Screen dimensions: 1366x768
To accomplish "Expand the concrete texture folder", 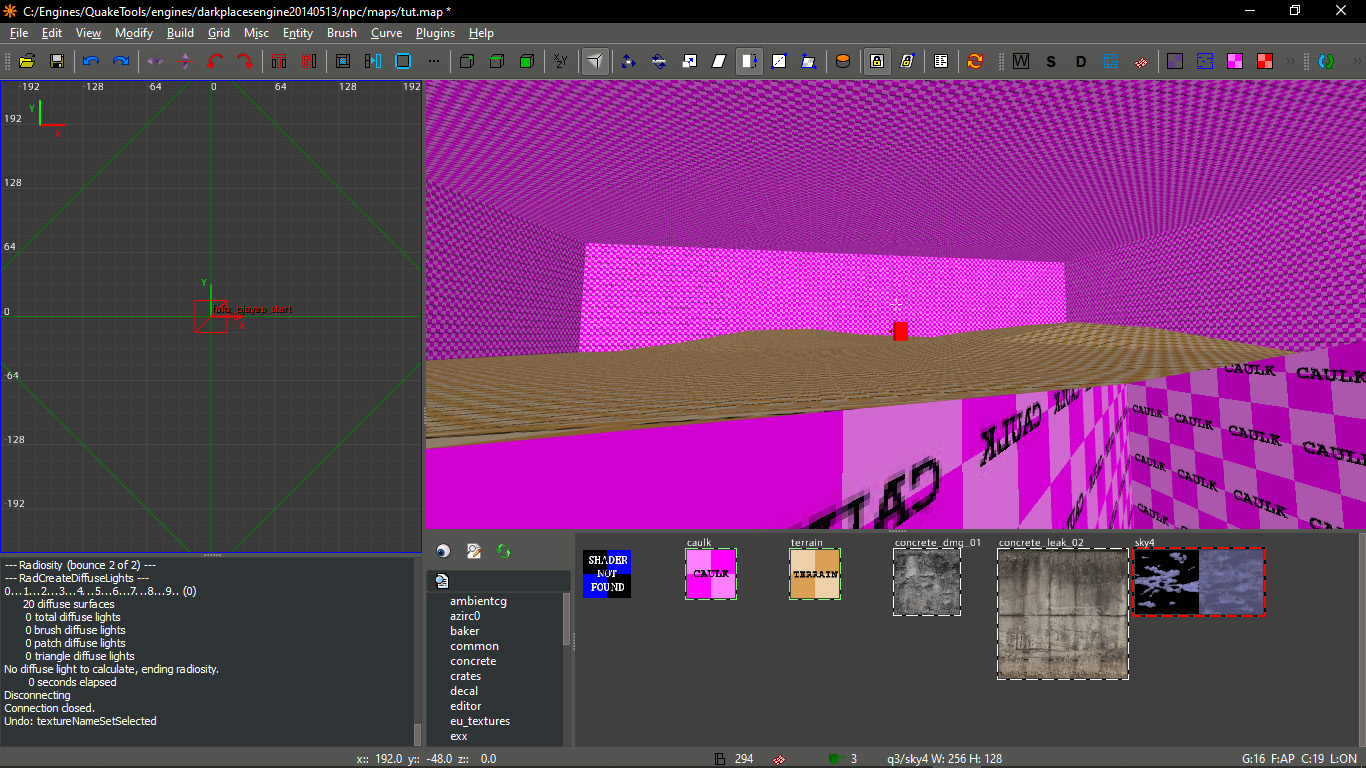I will (x=472, y=661).
